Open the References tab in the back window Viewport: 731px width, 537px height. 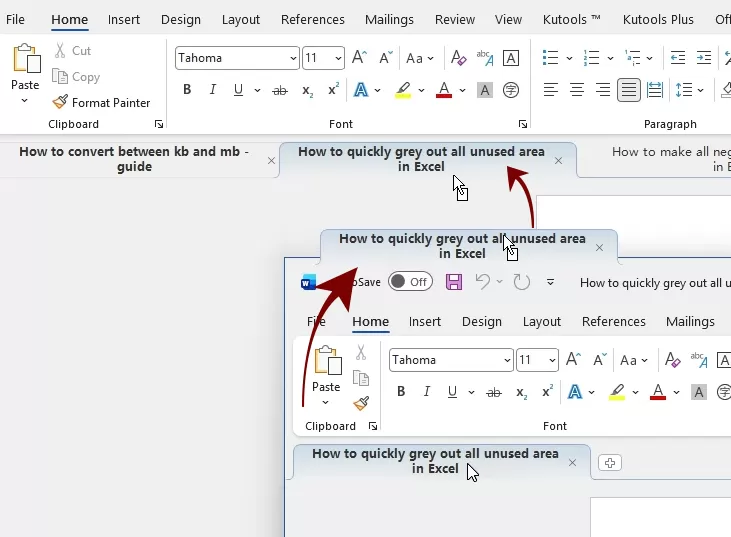[312, 20]
